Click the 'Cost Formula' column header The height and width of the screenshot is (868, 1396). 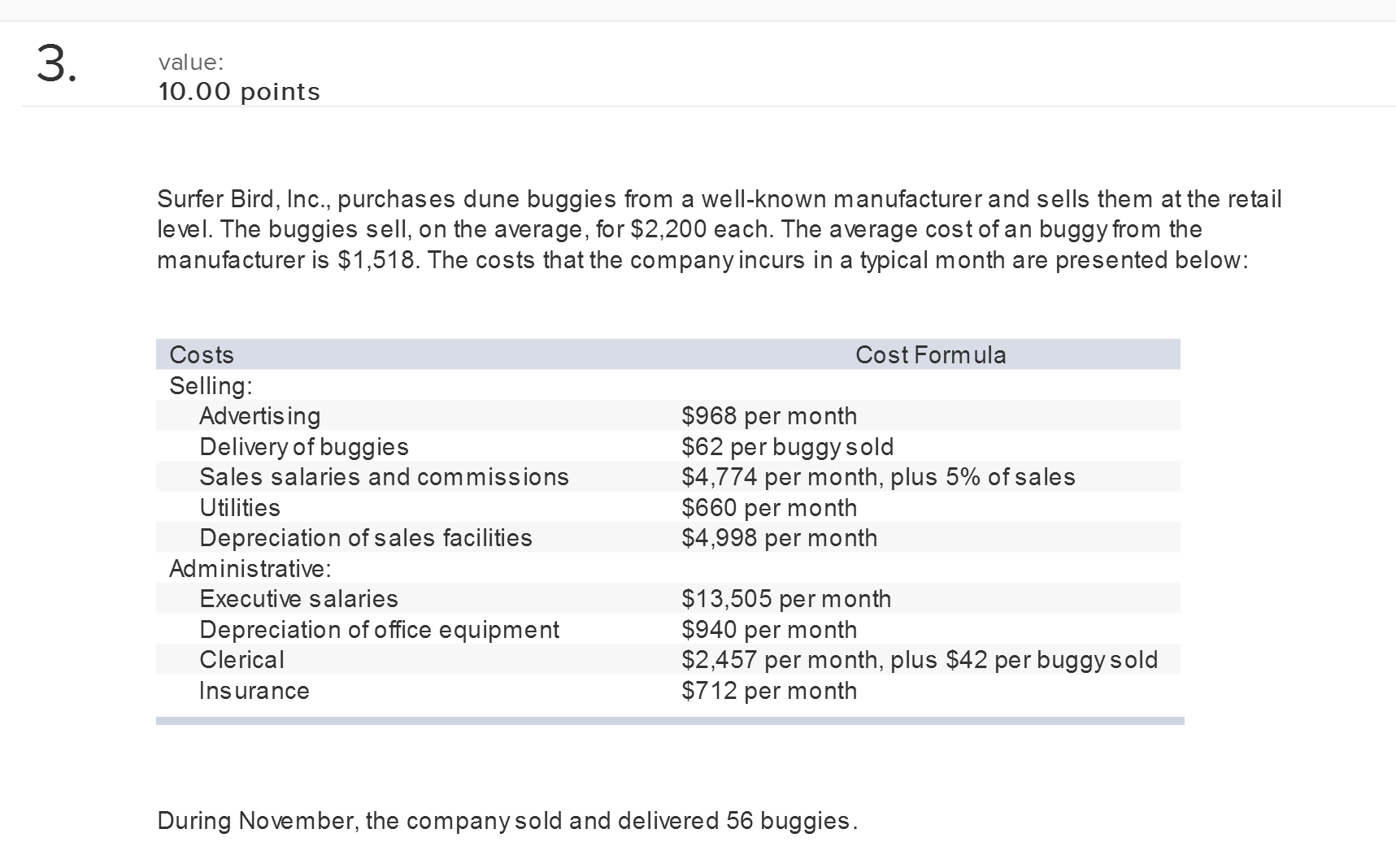pos(931,354)
